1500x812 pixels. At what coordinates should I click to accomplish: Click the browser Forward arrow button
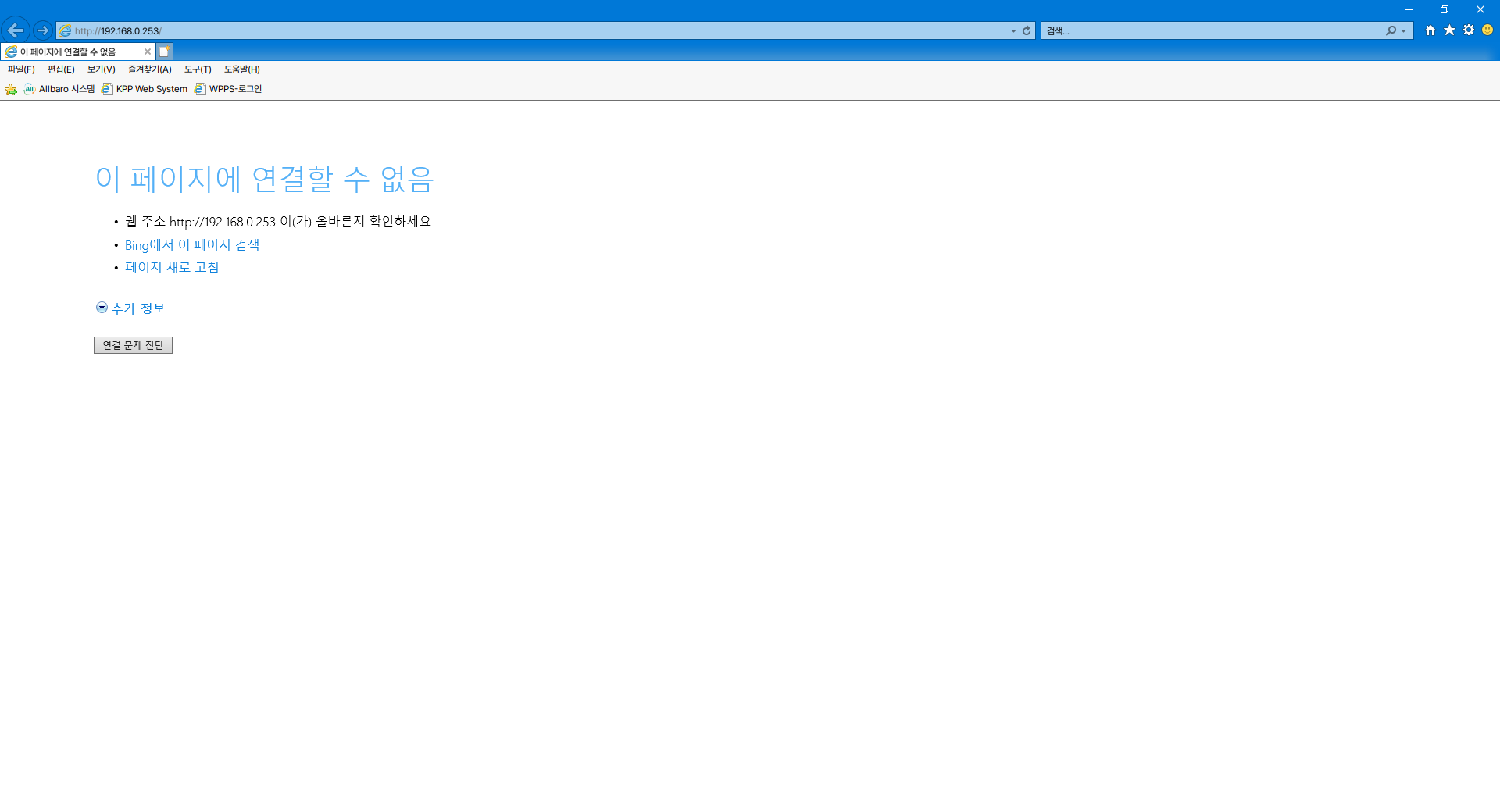tap(43, 30)
